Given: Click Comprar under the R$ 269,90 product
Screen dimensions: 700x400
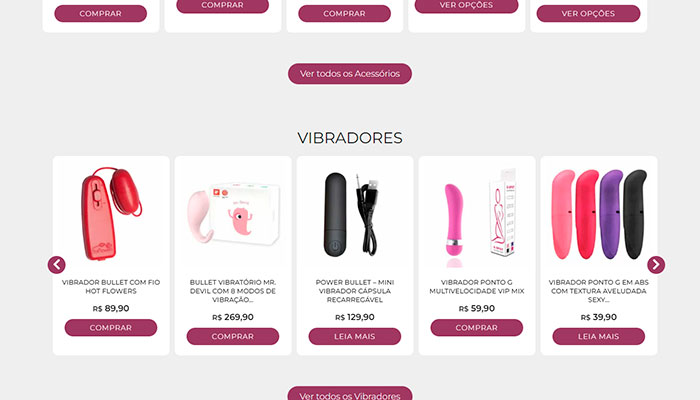Looking at the screenshot, I should [233, 336].
